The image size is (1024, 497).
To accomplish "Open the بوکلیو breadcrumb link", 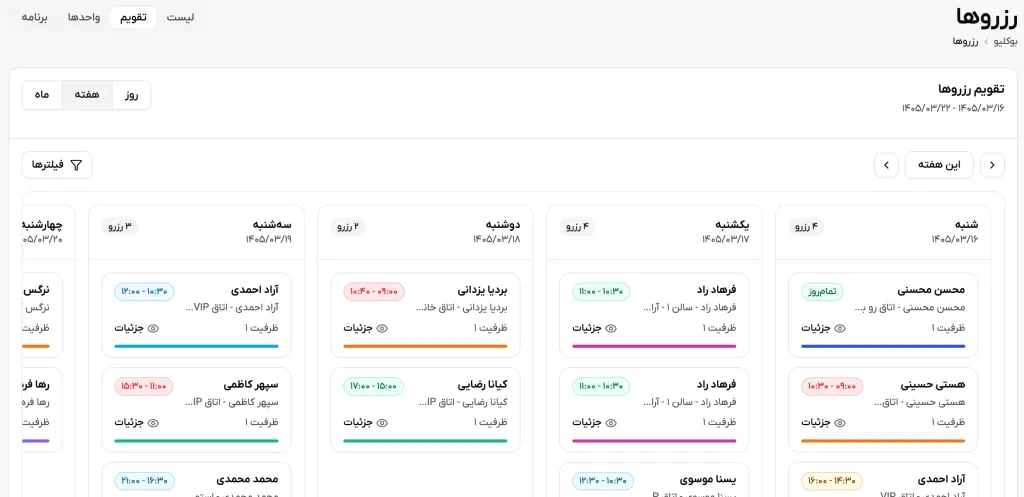I will [x=1004, y=41].
